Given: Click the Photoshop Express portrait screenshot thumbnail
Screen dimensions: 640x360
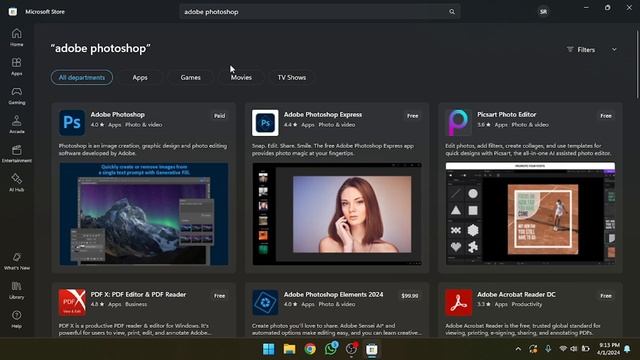Looking at the screenshot, I should click(x=337, y=214).
